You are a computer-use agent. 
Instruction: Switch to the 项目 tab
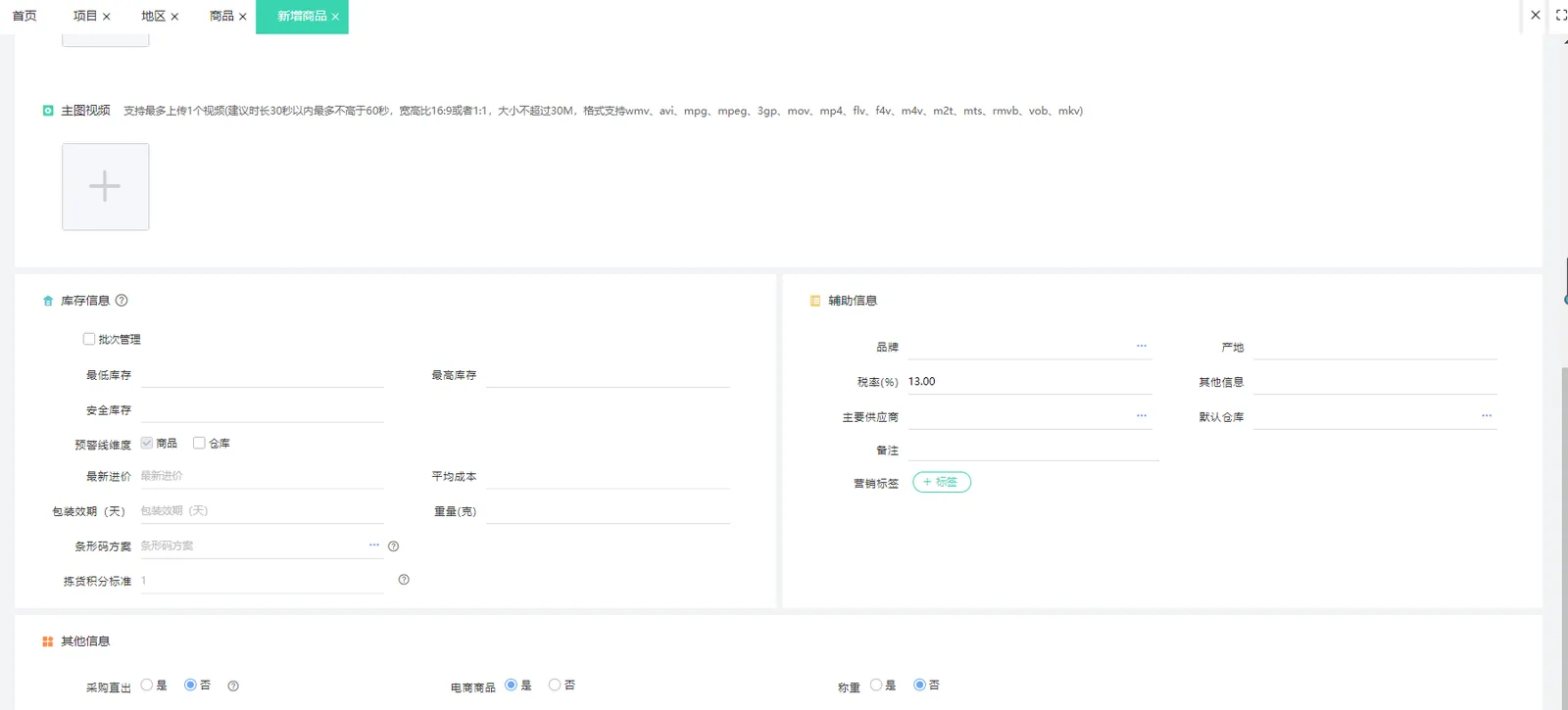[85, 16]
